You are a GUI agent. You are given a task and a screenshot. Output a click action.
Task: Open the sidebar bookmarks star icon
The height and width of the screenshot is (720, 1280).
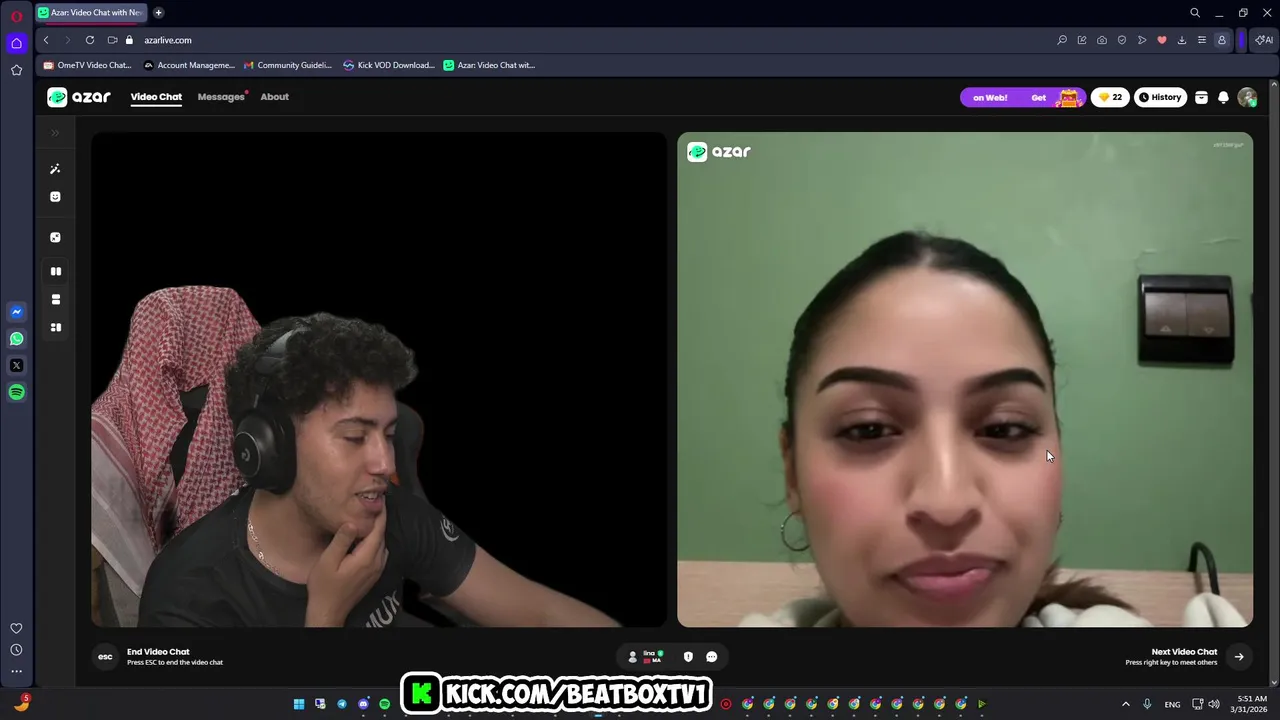click(x=16, y=70)
